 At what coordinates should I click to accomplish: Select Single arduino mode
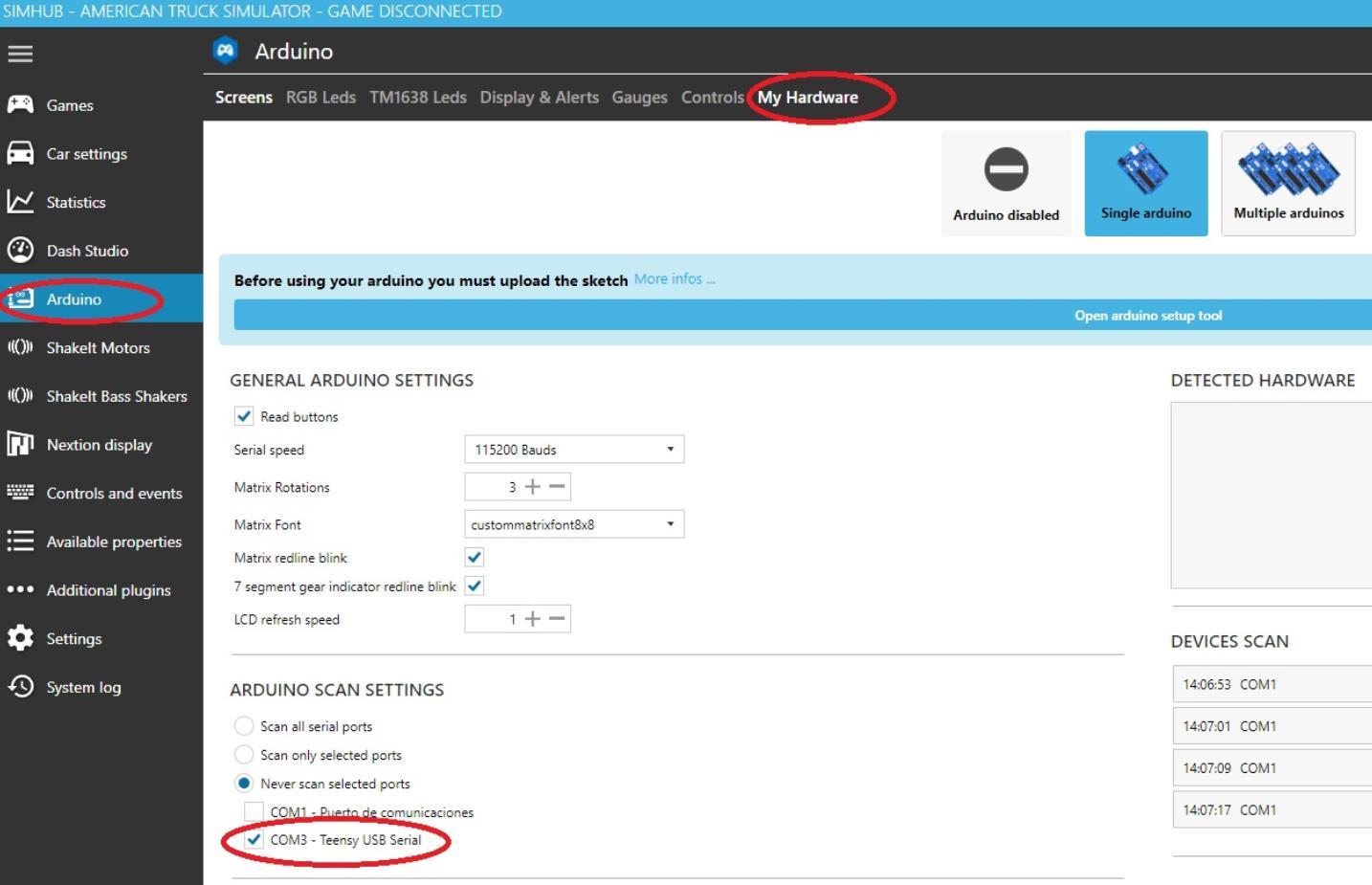pyautogui.click(x=1146, y=184)
